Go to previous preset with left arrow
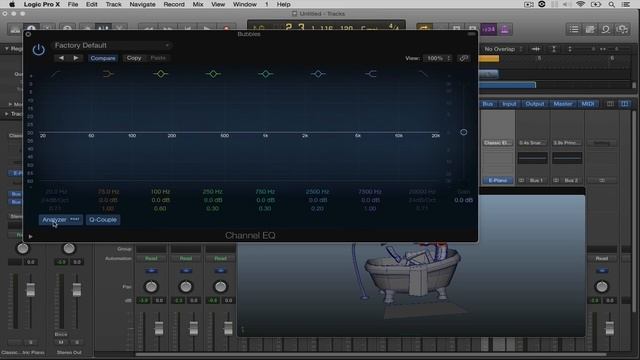This screenshot has height=360, width=640. click(61, 58)
